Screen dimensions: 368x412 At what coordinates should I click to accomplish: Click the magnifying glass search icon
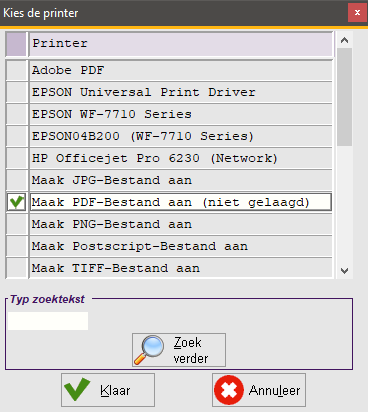[149, 350]
